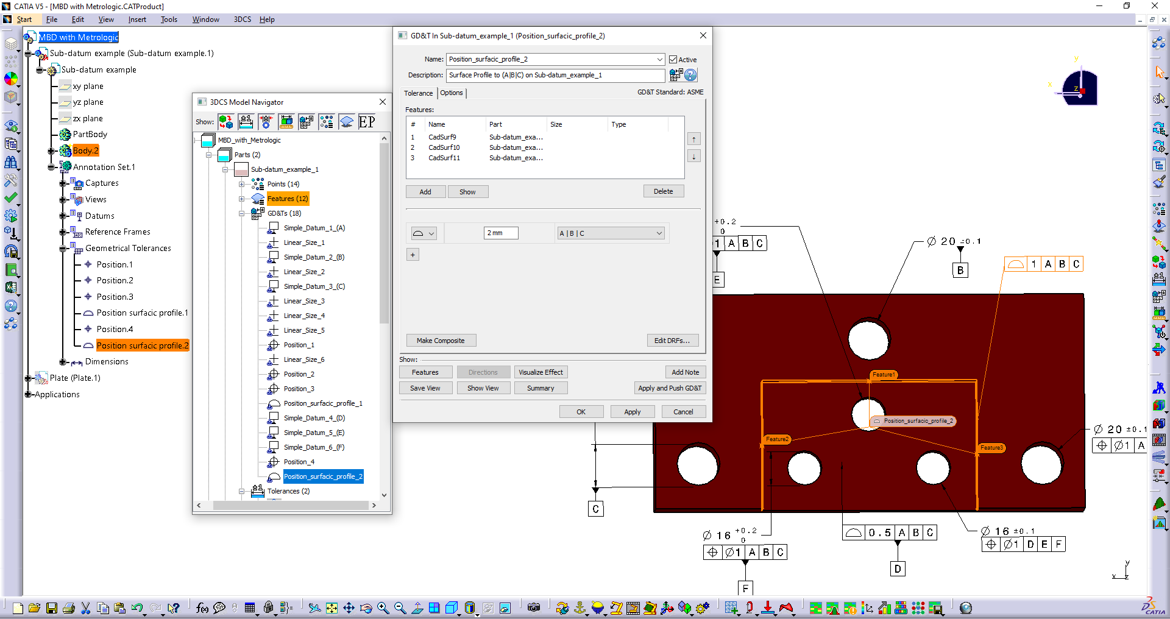Switch to the Options tab in the GD&T dialog

coord(451,92)
